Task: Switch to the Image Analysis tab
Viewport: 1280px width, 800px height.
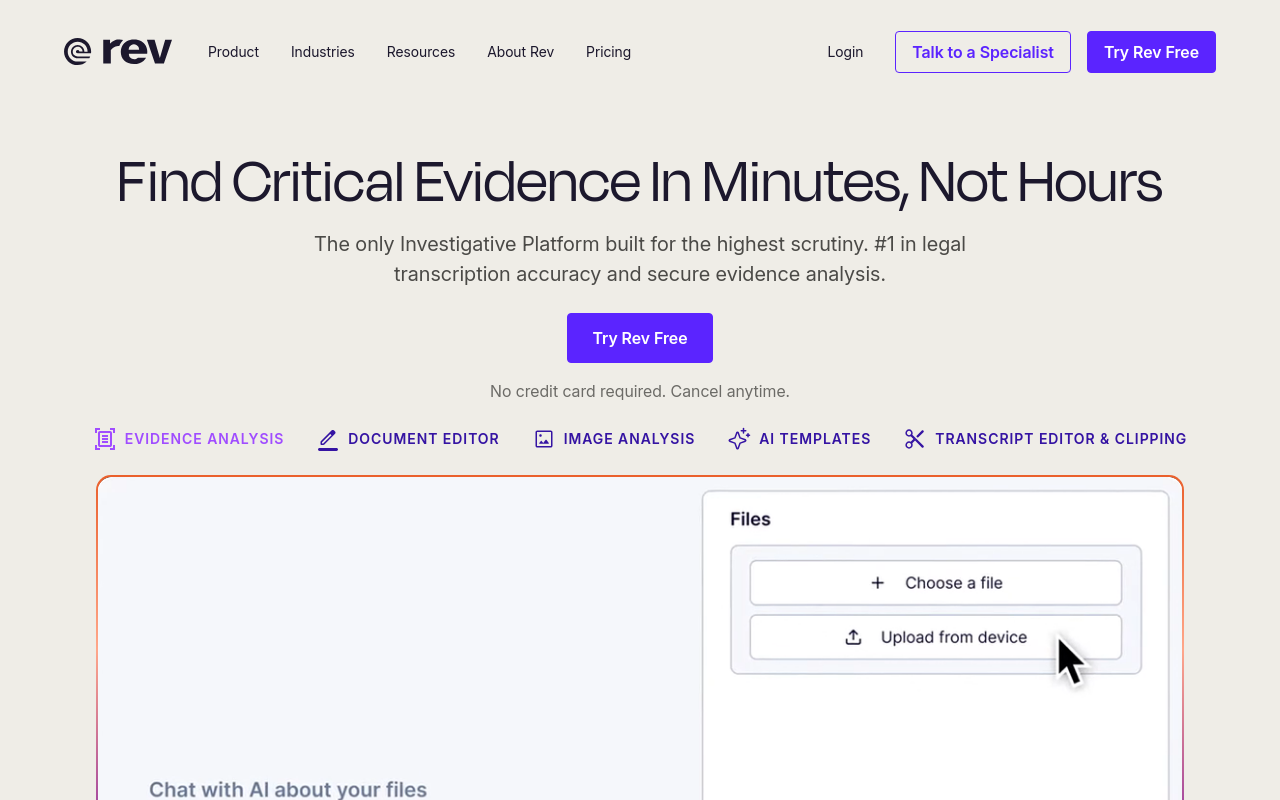Action: 629,439
